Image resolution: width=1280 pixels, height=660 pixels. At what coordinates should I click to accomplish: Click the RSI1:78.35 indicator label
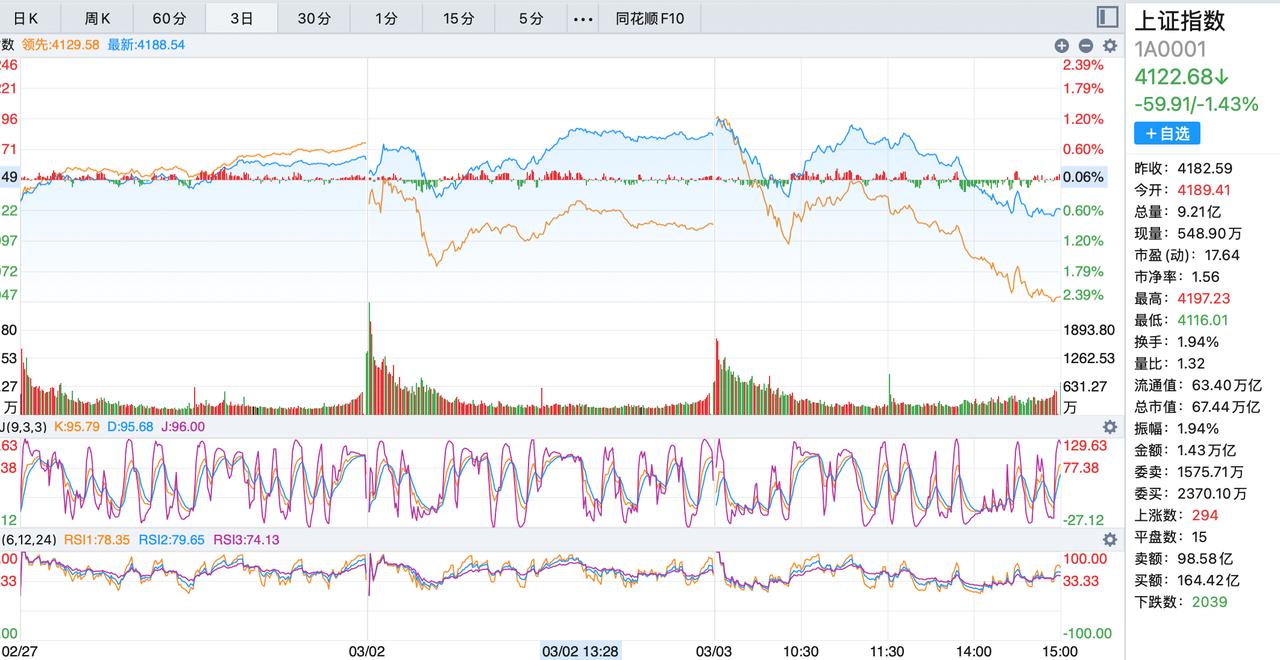pyautogui.click(x=97, y=539)
